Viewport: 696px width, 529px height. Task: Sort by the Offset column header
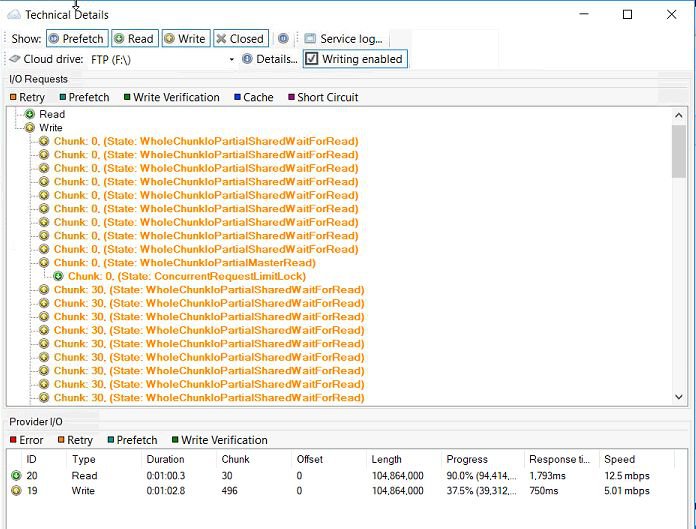click(x=328, y=459)
